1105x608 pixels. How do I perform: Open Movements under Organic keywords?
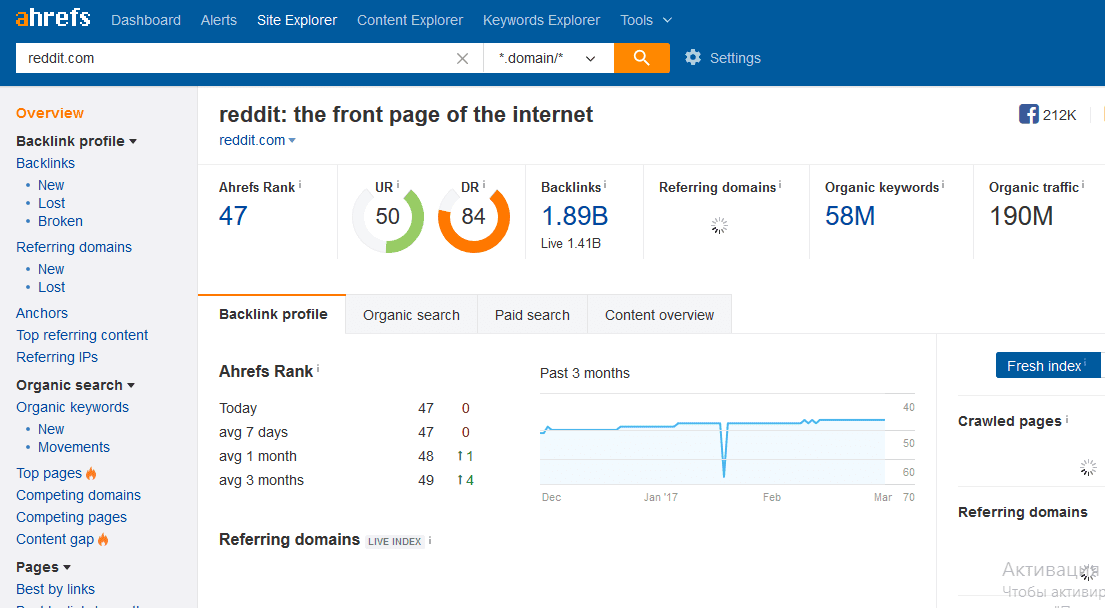pyautogui.click(x=74, y=447)
